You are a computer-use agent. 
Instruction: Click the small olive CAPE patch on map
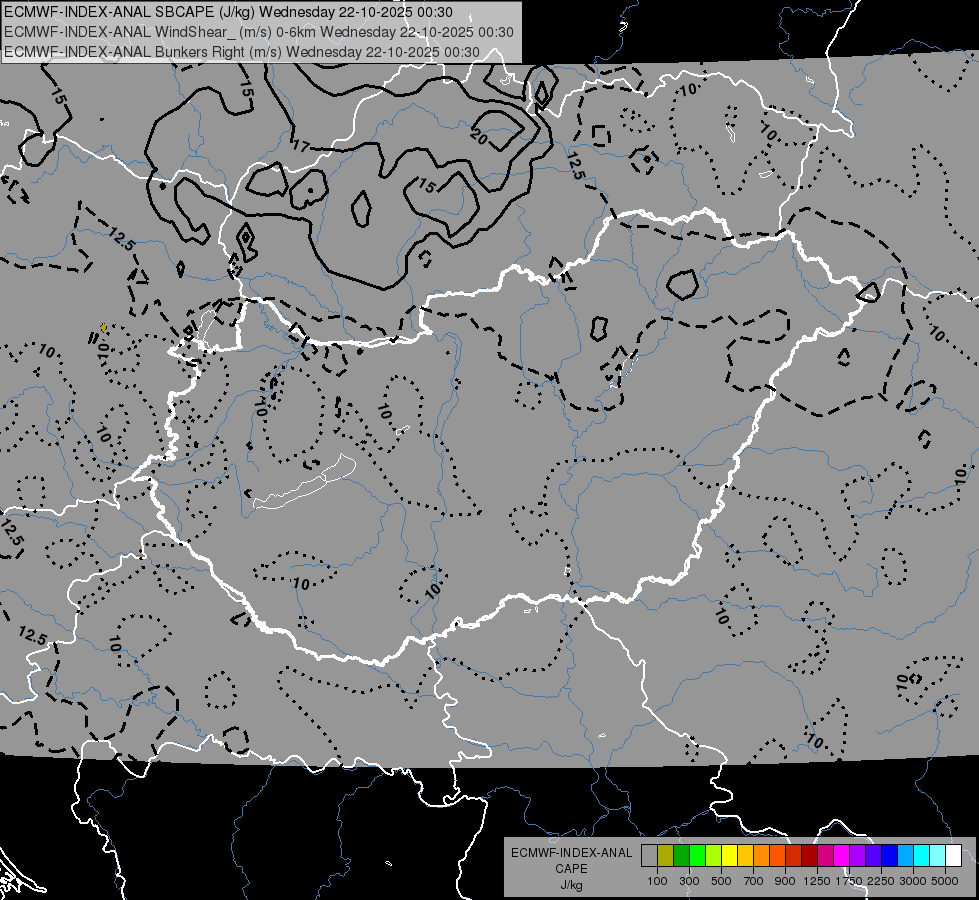coord(103,327)
